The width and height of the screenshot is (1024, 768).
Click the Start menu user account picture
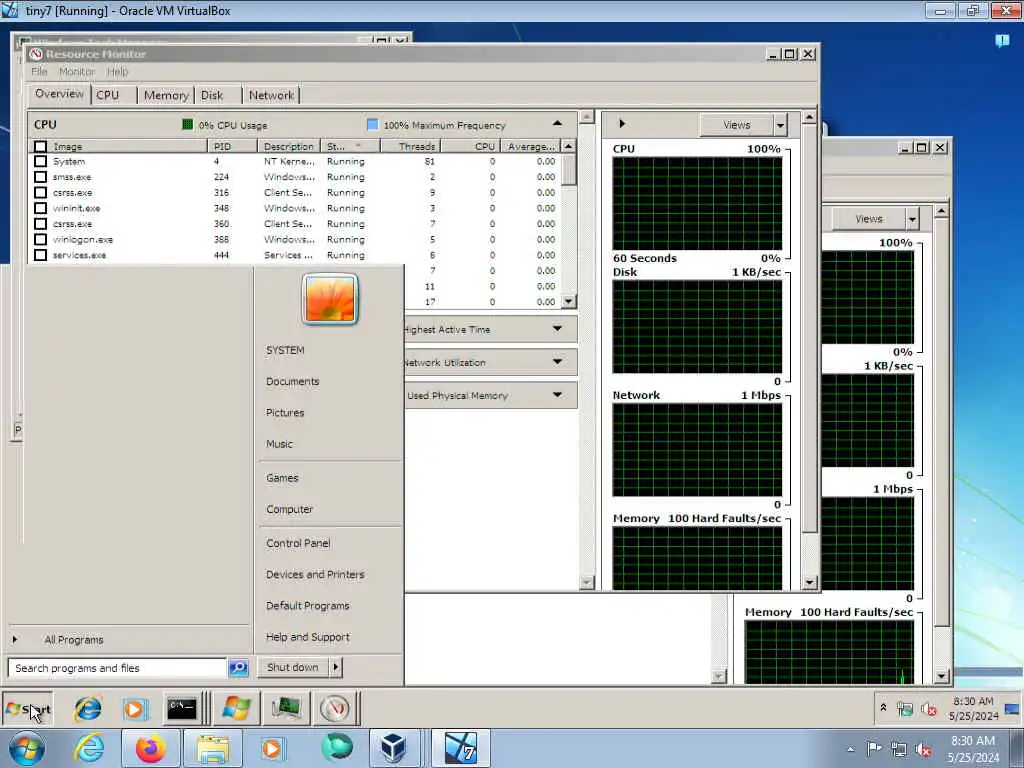pyautogui.click(x=330, y=299)
